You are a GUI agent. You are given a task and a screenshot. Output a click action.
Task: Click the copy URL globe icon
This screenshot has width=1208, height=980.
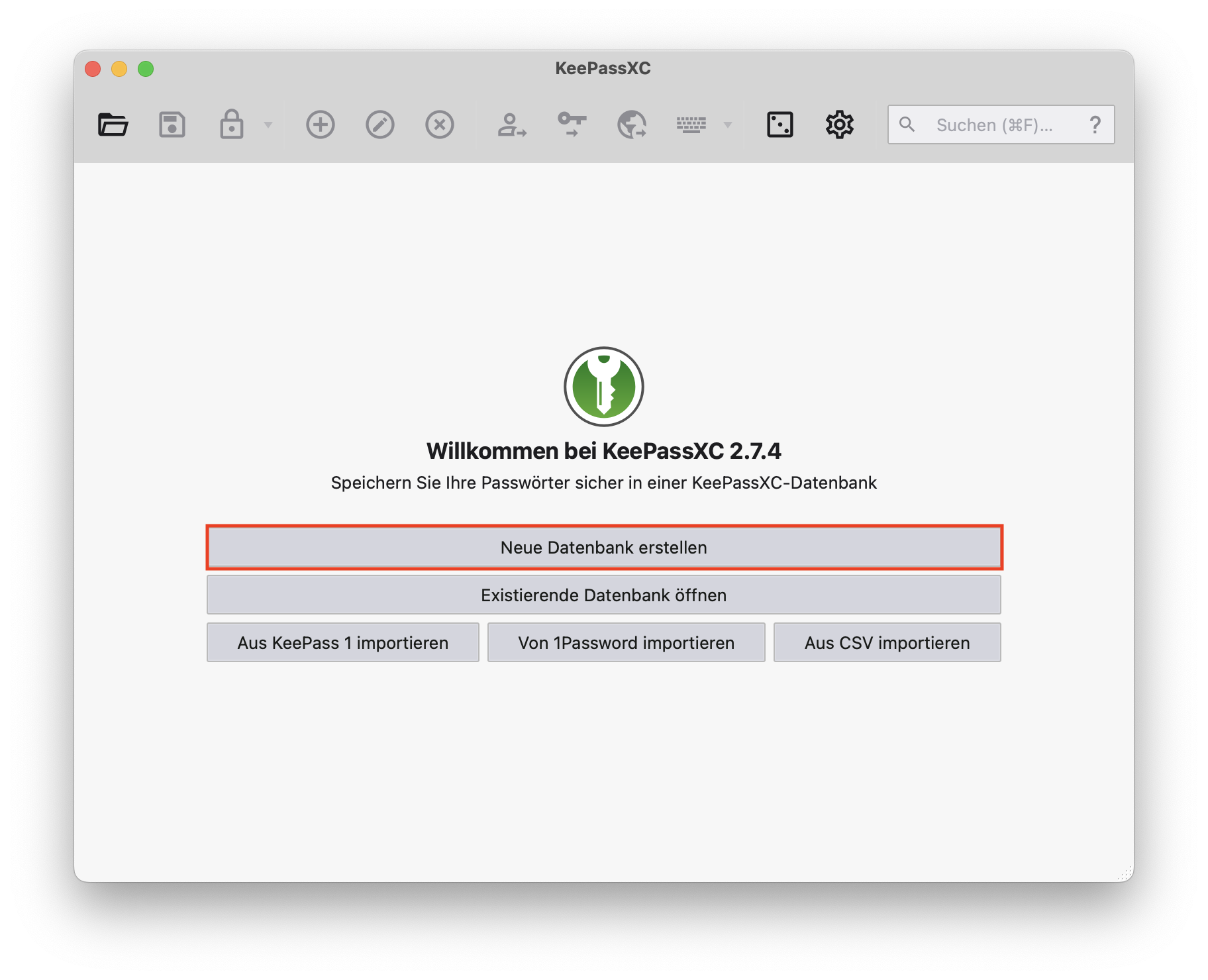(x=632, y=124)
